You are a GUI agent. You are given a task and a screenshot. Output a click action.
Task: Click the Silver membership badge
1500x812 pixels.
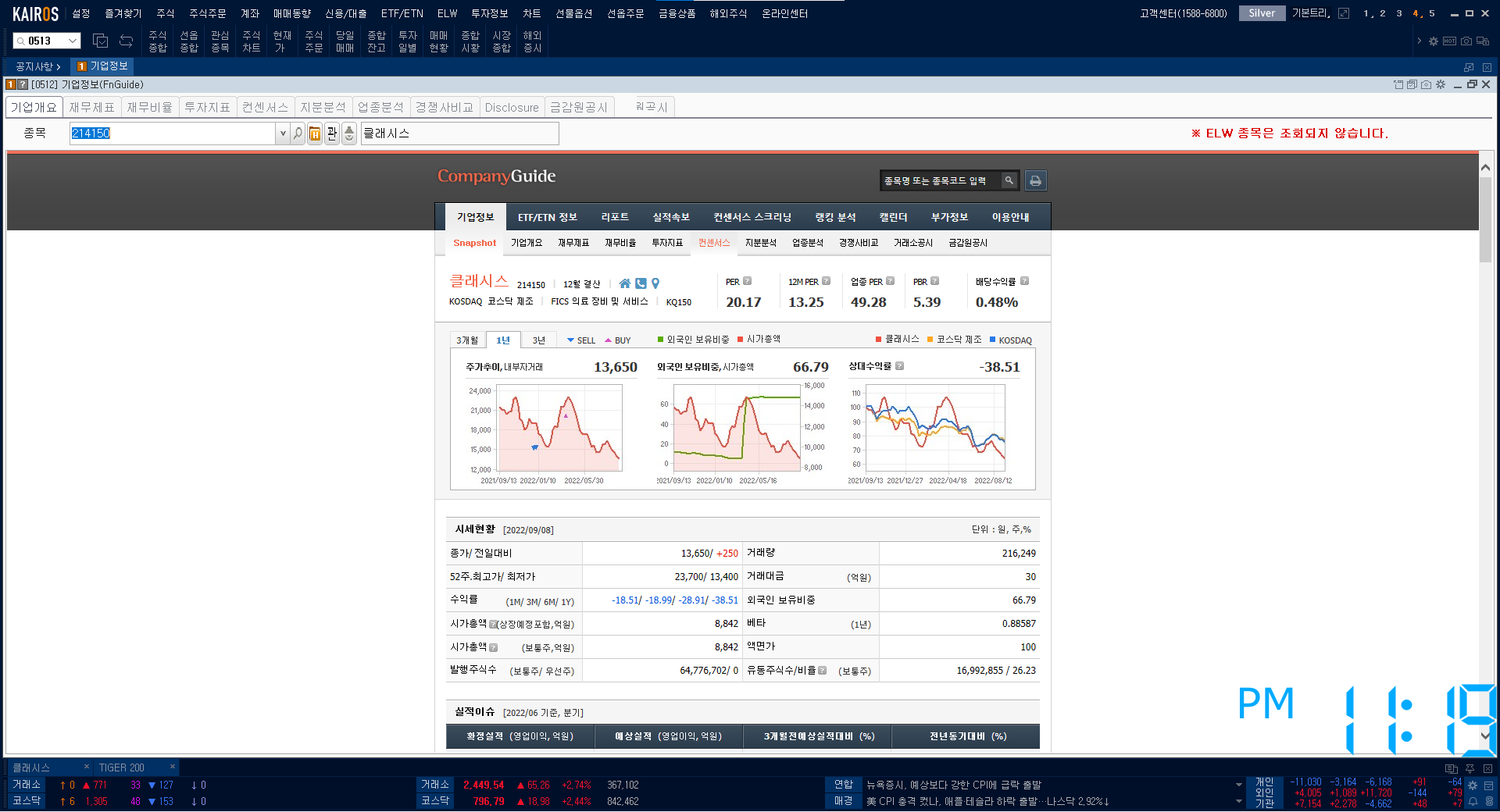1262,13
